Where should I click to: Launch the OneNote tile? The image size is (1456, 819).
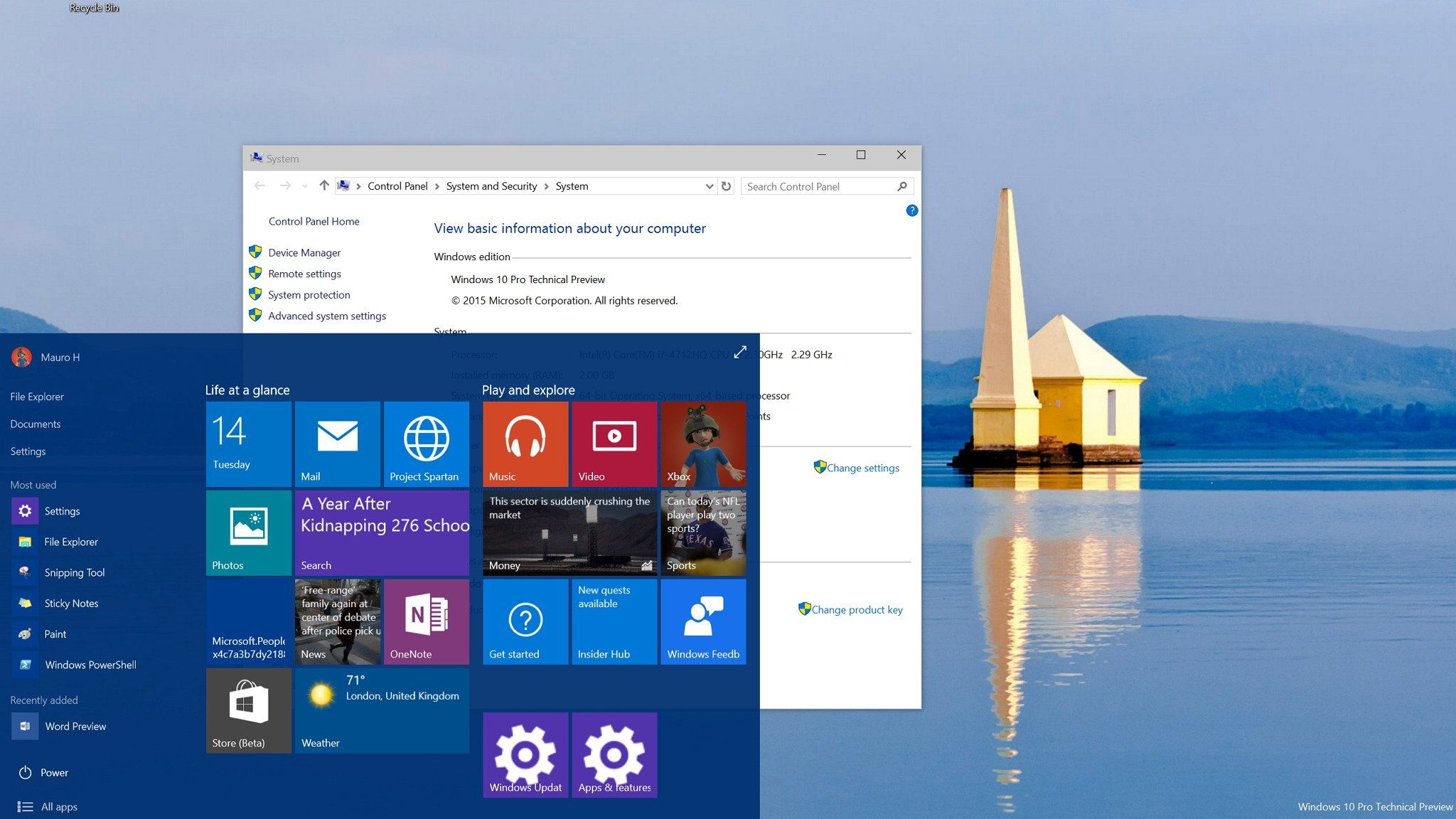(426, 621)
